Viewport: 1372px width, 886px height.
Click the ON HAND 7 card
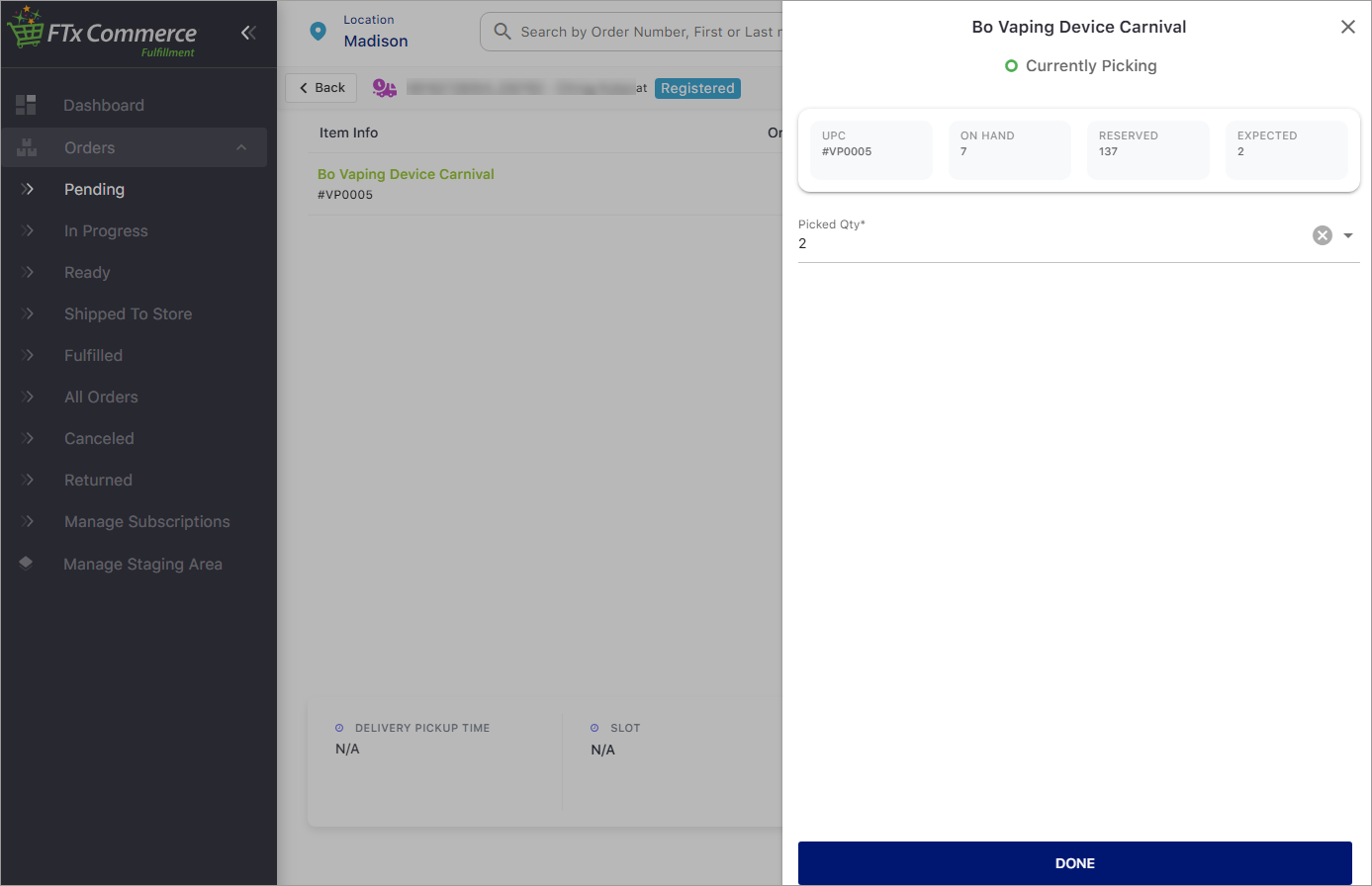pyautogui.click(x=1009, y=150)
